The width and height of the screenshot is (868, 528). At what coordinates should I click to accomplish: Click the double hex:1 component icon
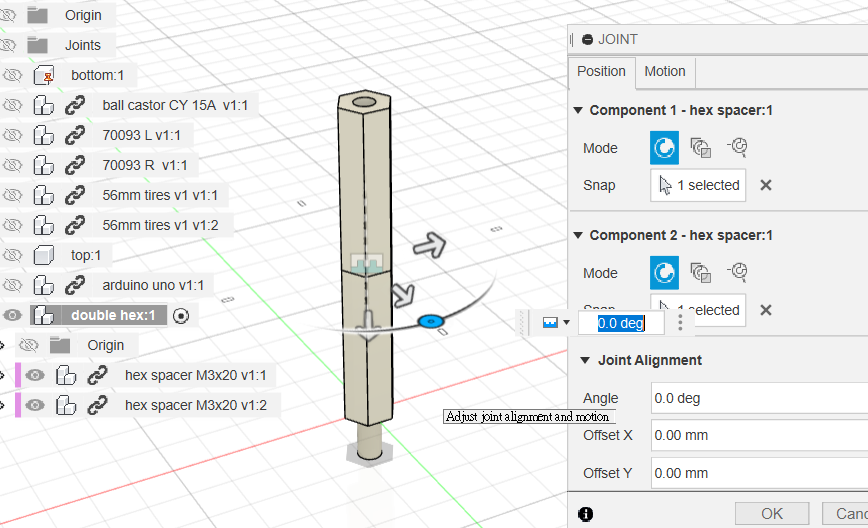click(x=44, y=315)
